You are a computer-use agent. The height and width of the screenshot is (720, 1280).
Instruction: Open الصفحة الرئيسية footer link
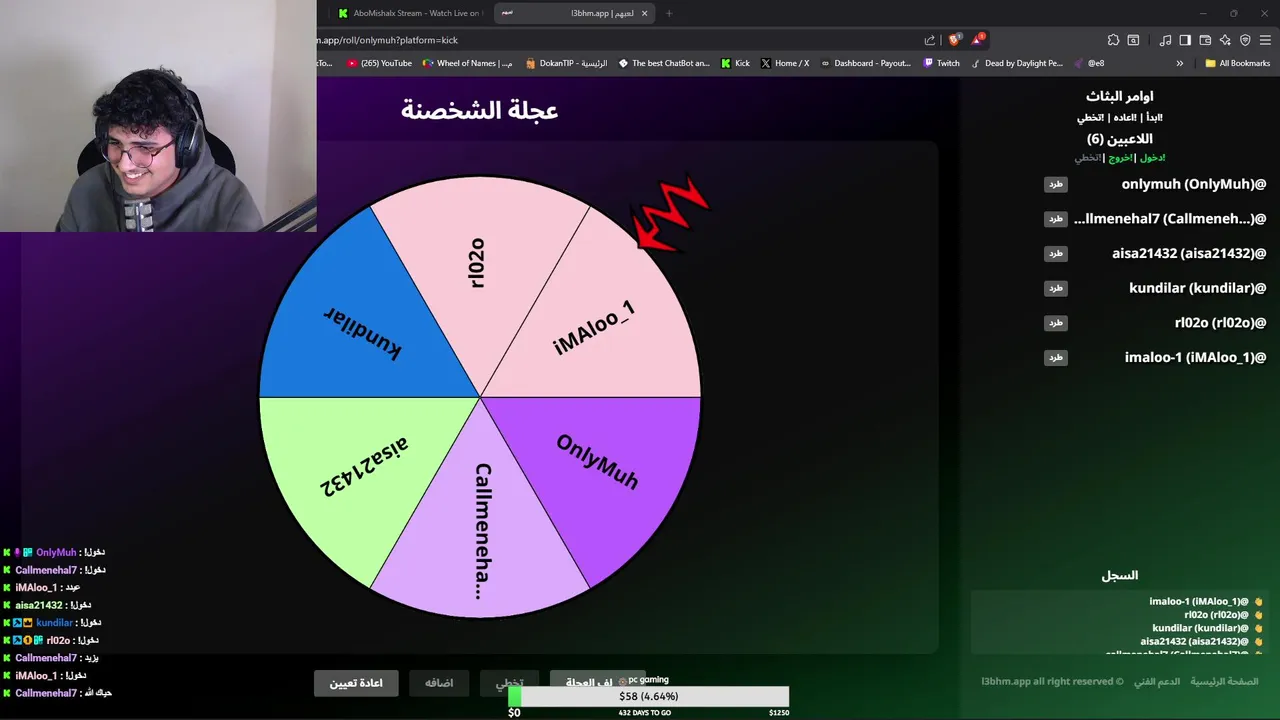1224,681
